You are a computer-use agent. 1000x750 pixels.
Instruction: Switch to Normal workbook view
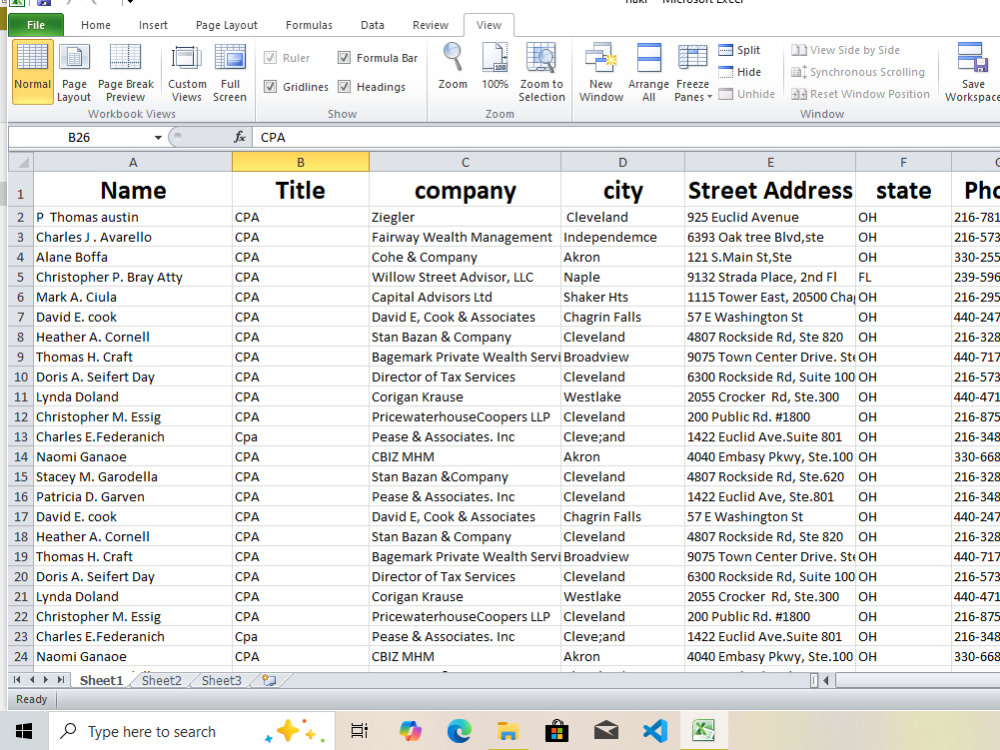pyautogui.click(x=32, y=71)
